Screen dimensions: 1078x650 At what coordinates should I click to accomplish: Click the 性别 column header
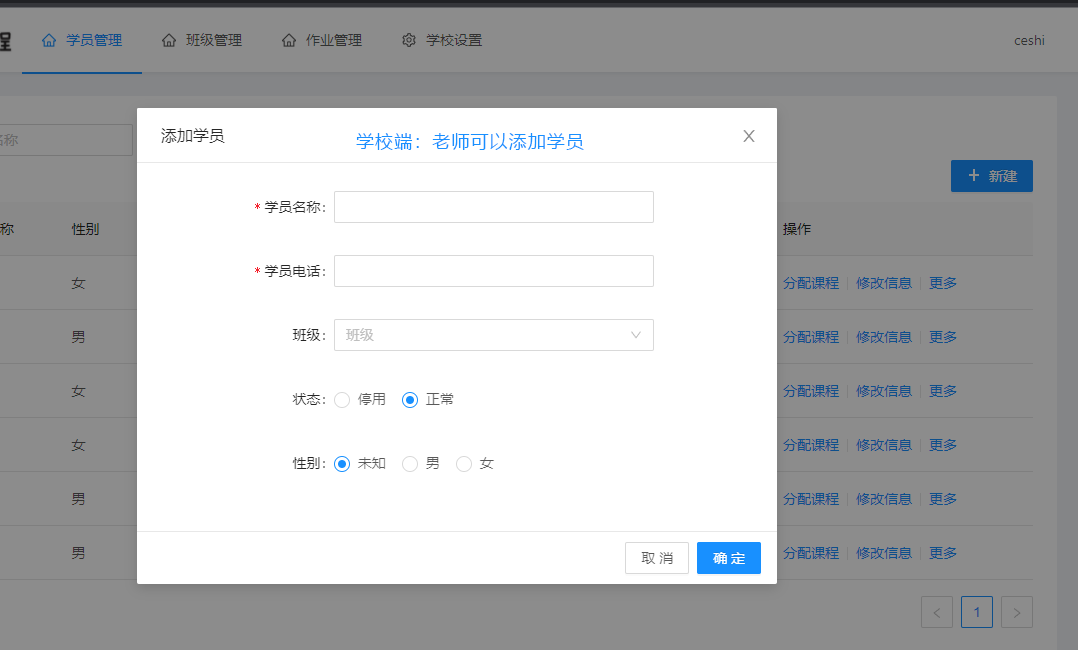(x=85, y=229)
